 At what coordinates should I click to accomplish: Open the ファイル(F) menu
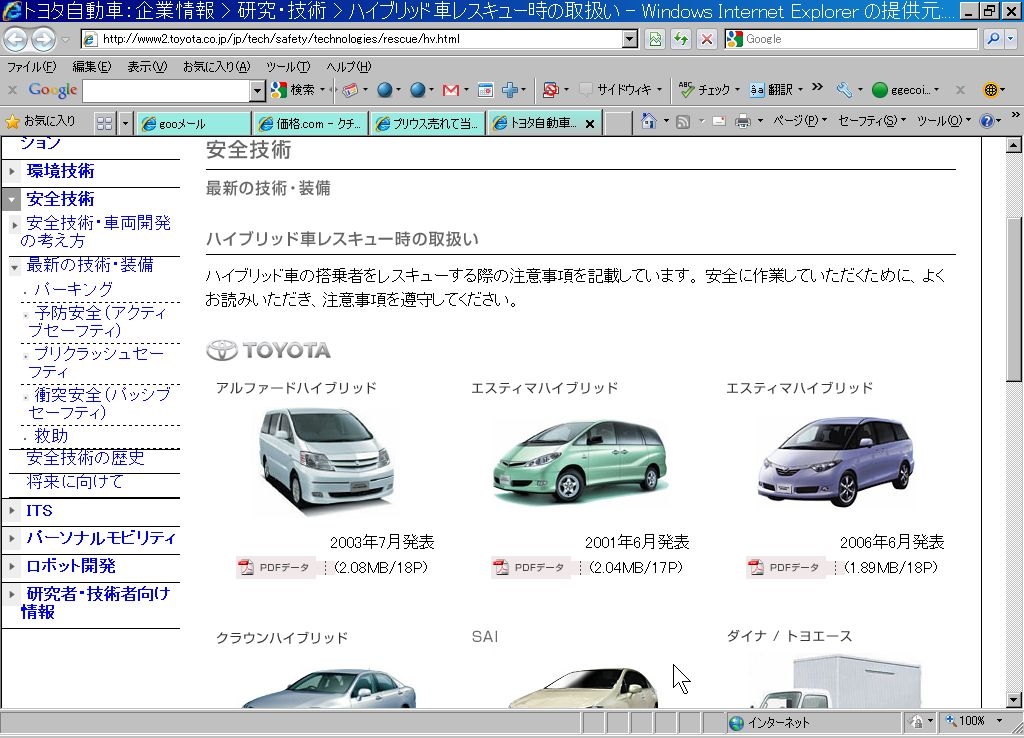31,67
